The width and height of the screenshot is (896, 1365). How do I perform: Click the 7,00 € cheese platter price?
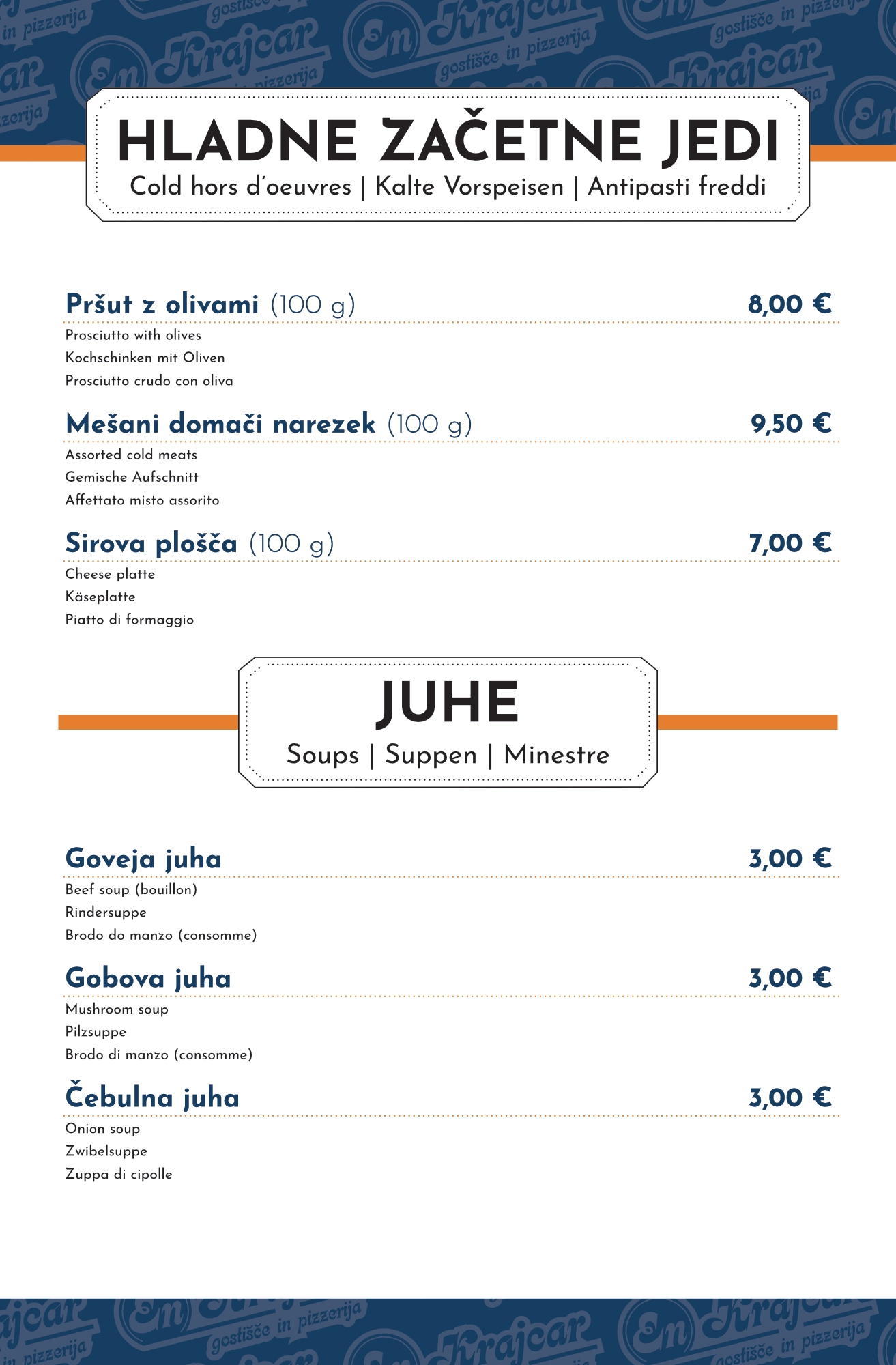tap(790, 543)
